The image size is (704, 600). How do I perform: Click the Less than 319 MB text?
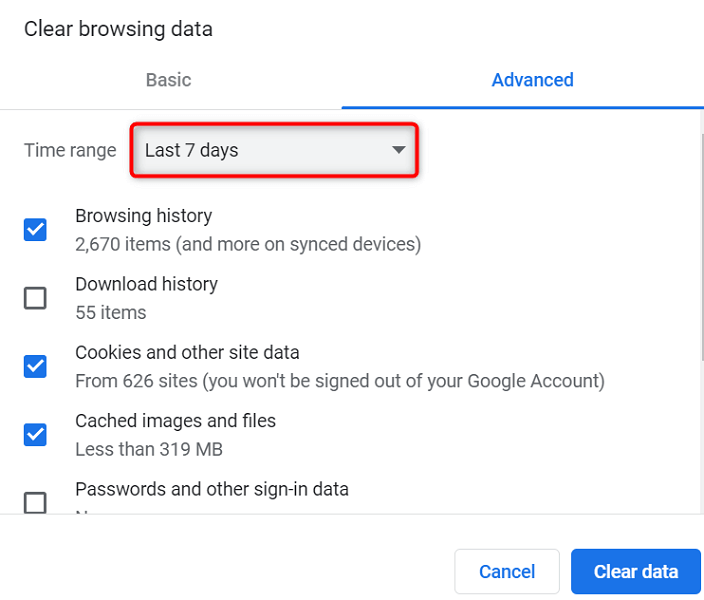[148, 449]
